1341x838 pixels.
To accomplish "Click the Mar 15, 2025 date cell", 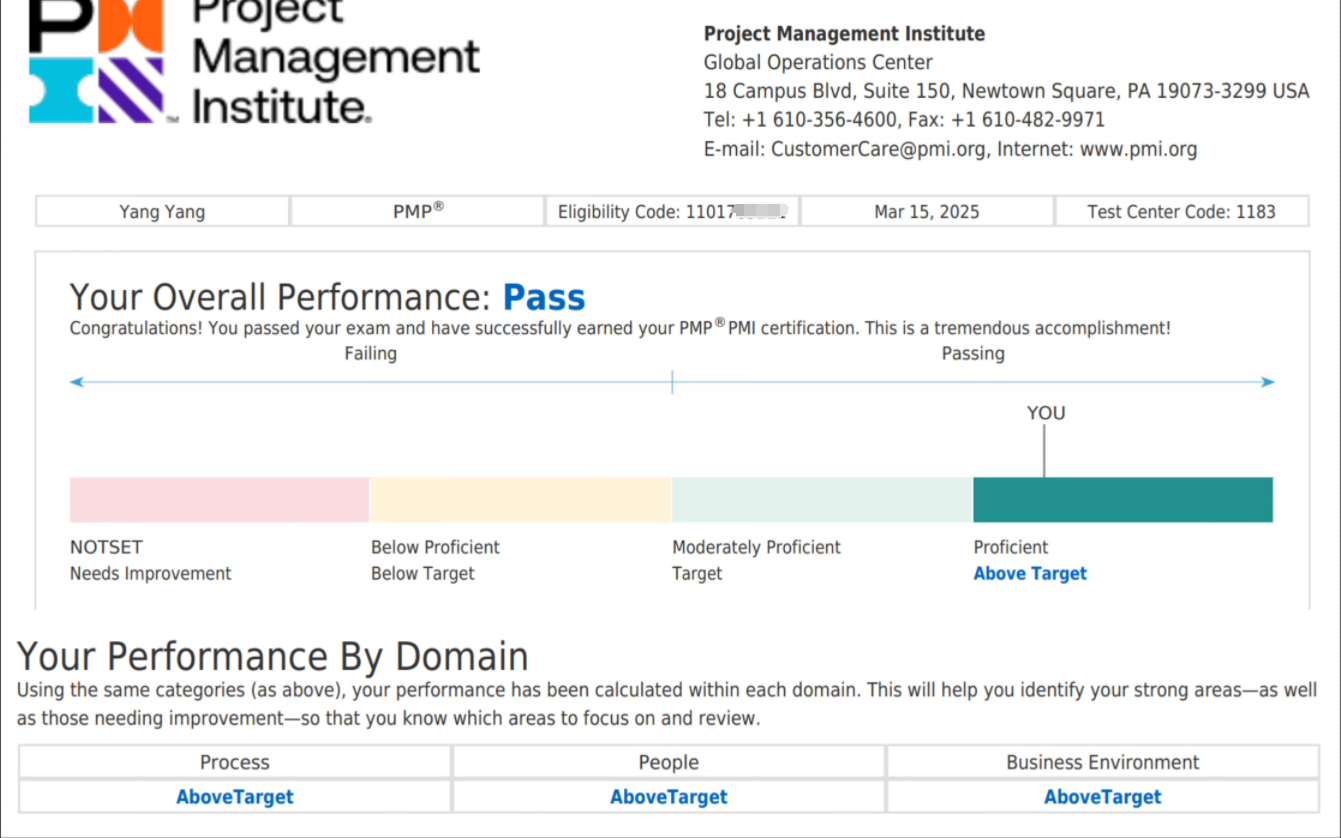I will pos(926,212).
